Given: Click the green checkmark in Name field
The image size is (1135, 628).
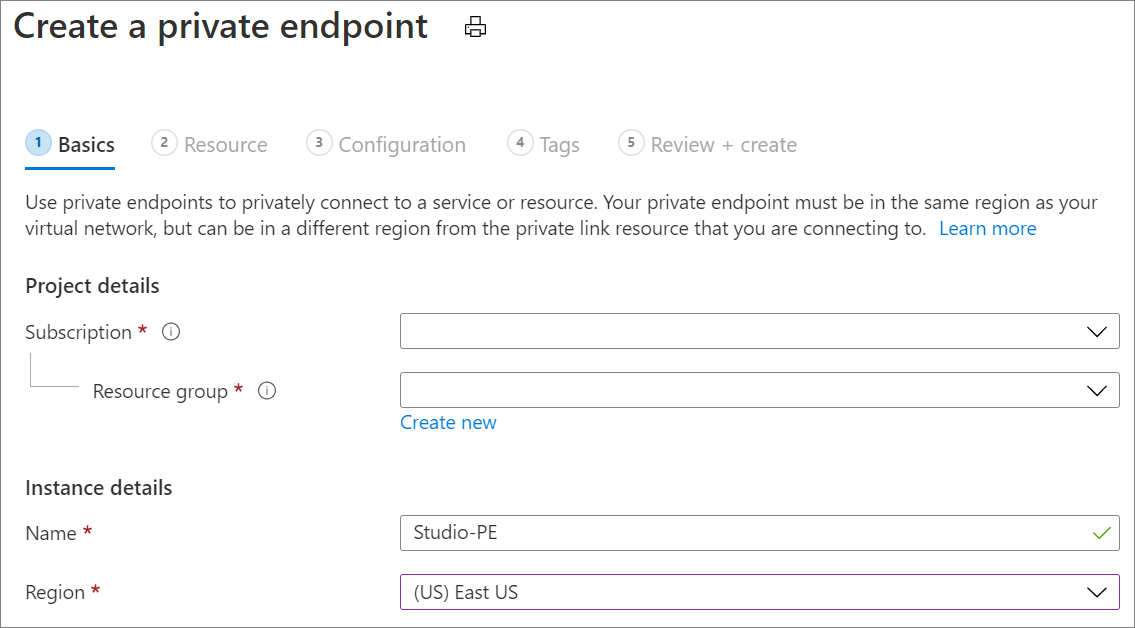Looking at the screenshot, I should point(1102,533).
